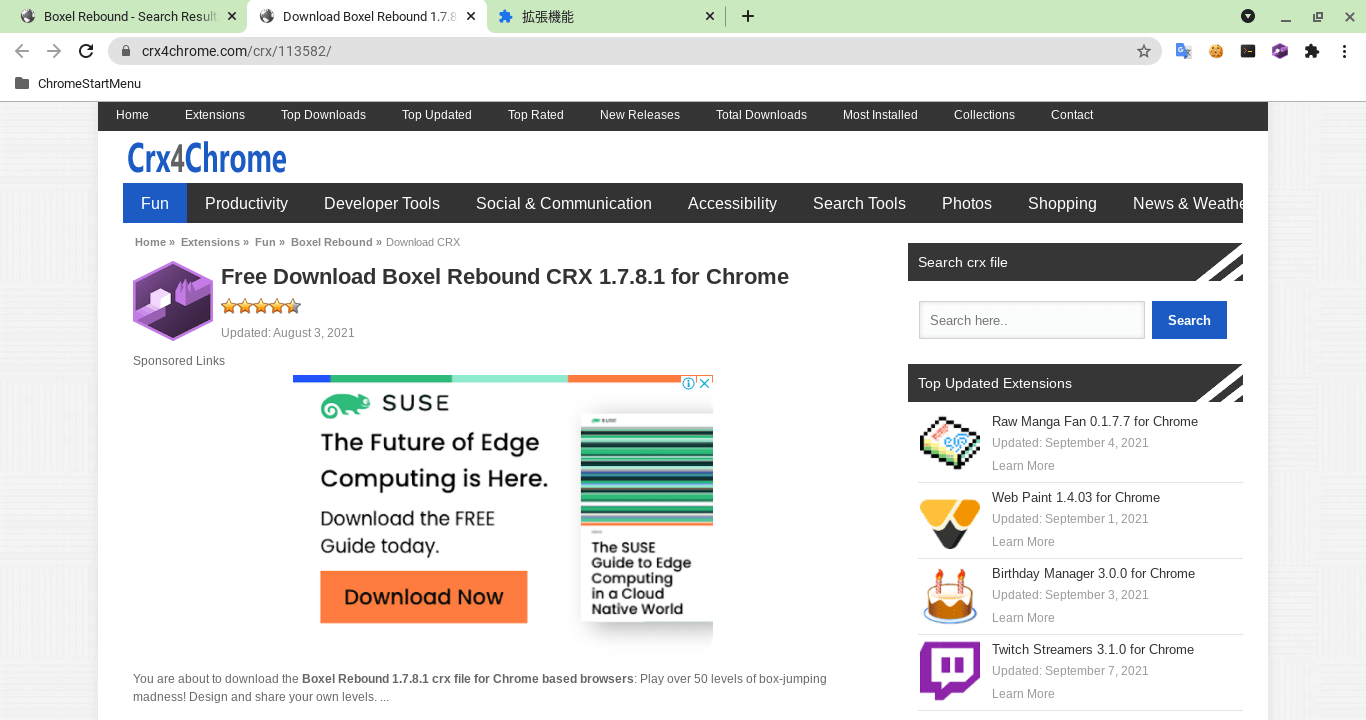Click the back navigation arrow

22,51
